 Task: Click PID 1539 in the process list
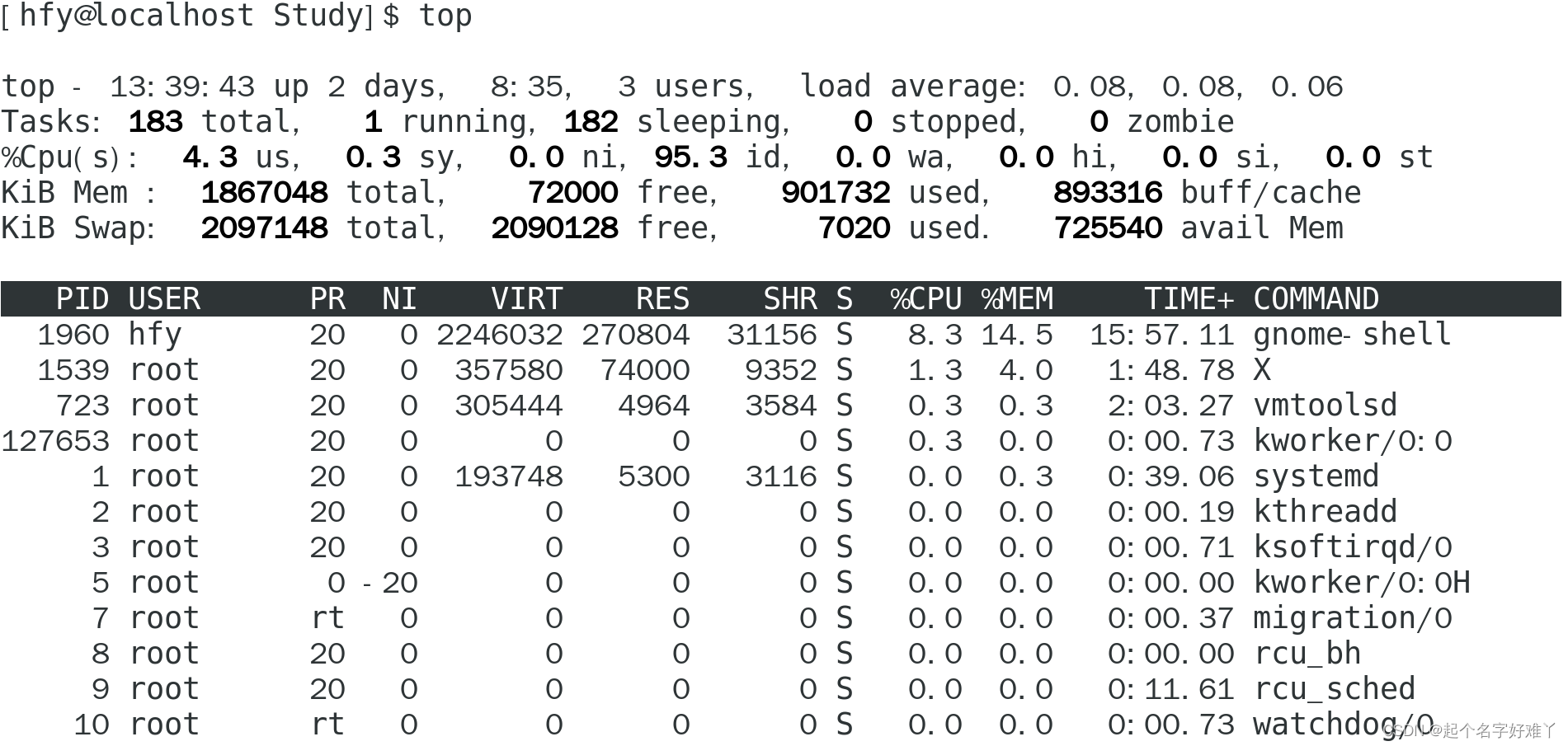coord(73,370)
